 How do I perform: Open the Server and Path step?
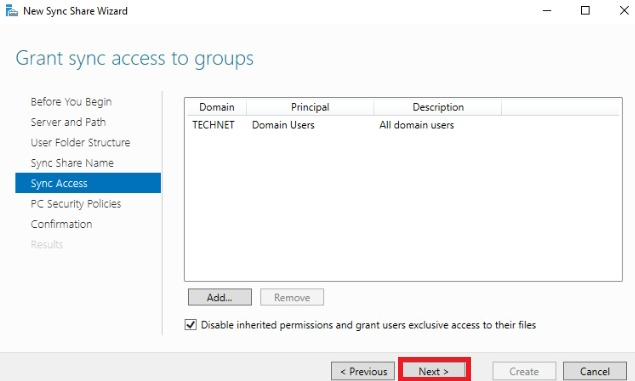click(68, 122)
